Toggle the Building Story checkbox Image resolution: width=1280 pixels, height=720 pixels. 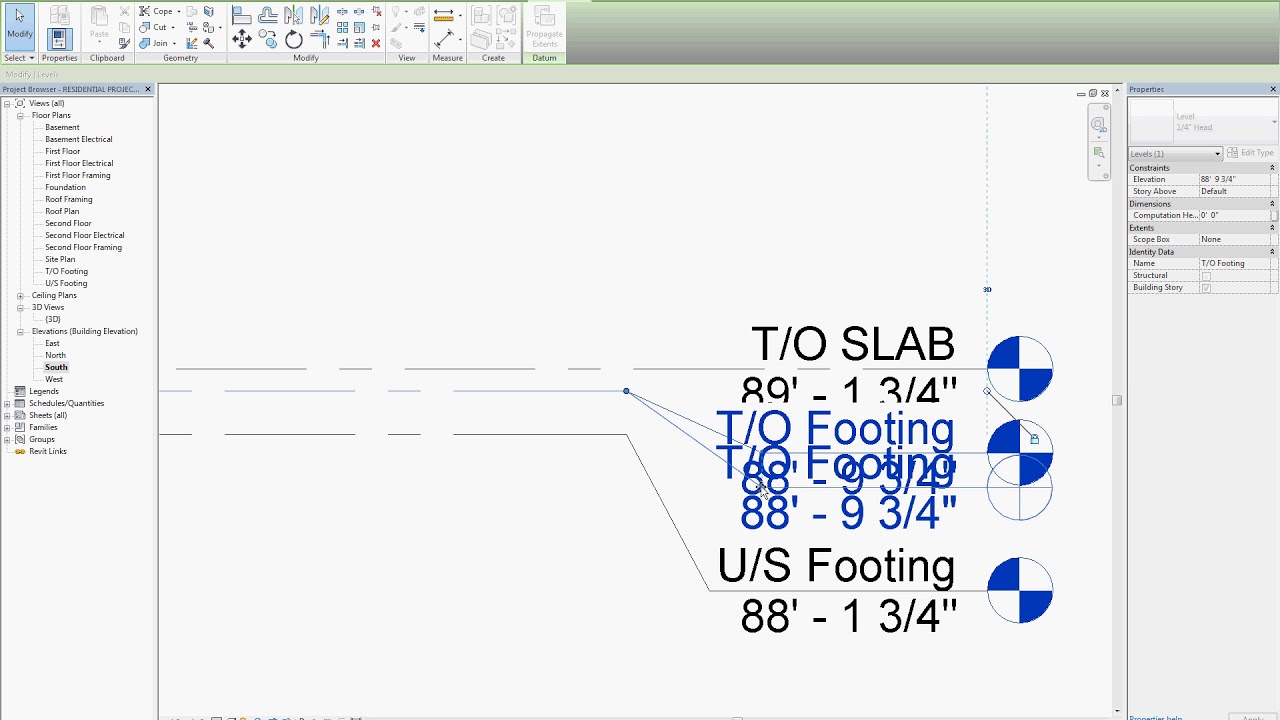coord(1206,288)
